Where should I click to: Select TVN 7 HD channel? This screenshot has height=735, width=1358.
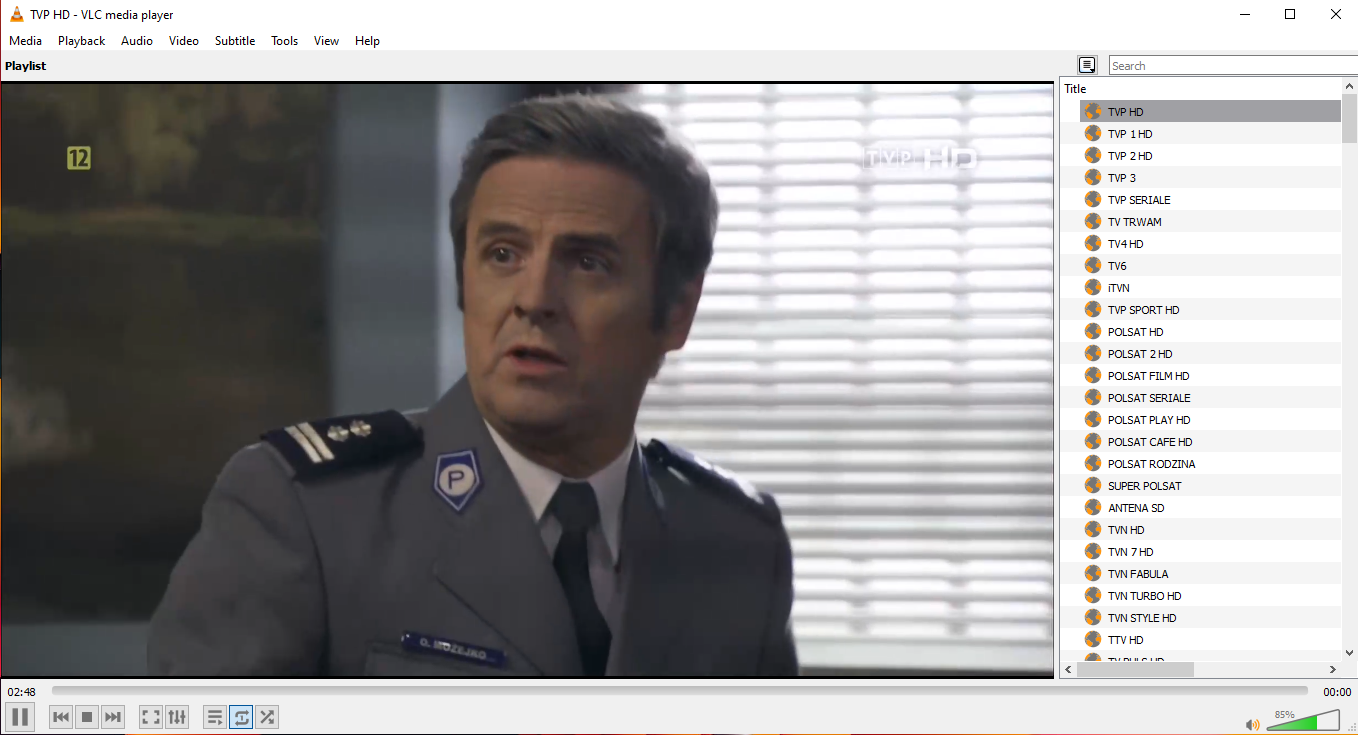1210,552
